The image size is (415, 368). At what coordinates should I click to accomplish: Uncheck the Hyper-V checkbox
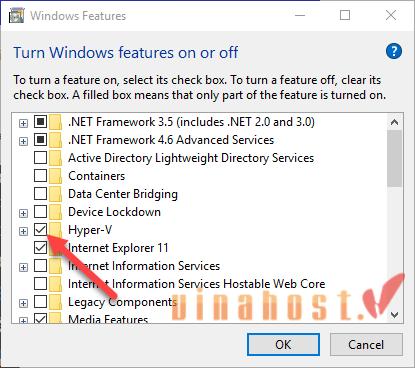coord(40,230)
